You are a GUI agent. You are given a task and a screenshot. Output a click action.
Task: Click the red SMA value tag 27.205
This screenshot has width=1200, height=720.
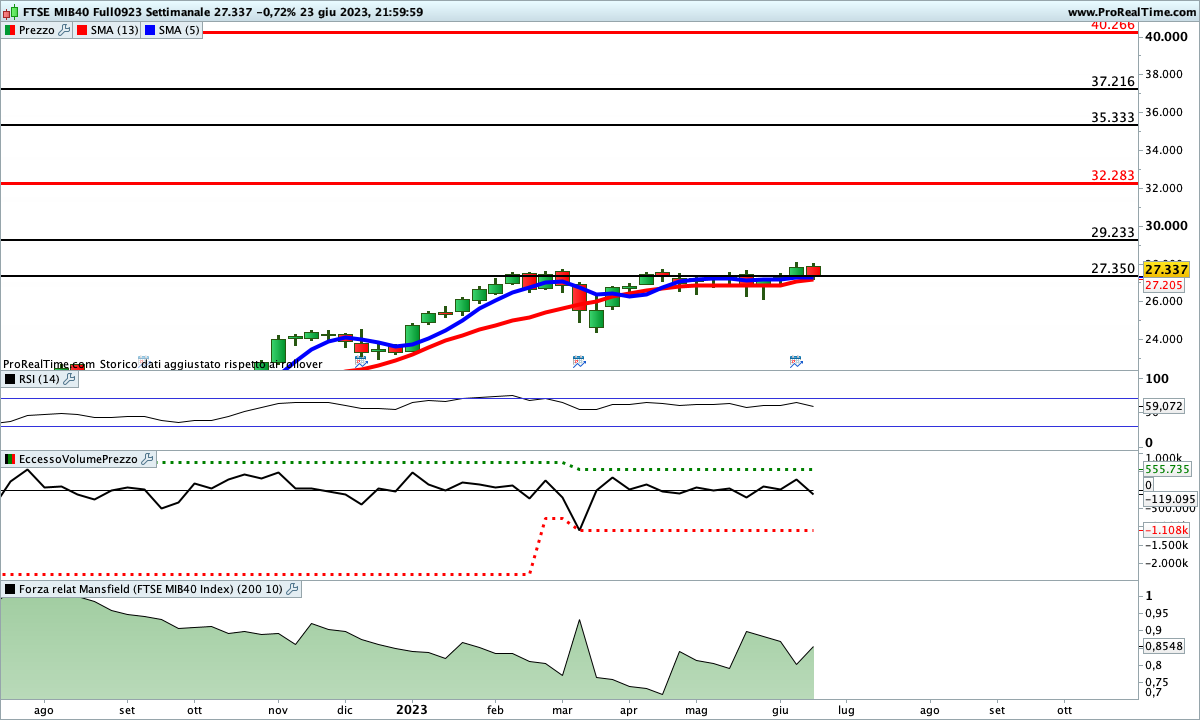pyautogui.click(x=1166, y=285)
